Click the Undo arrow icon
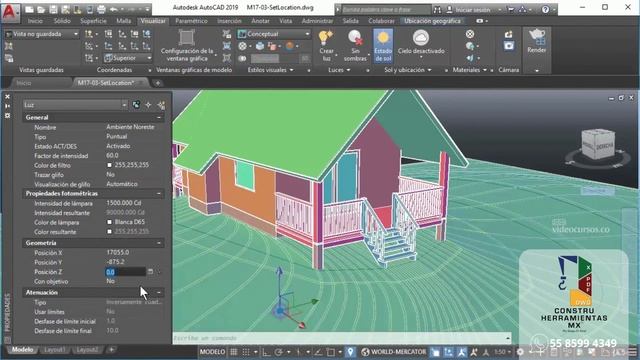Image resolution: width=640 pixels, height=360 pixels. coord(114,9)
